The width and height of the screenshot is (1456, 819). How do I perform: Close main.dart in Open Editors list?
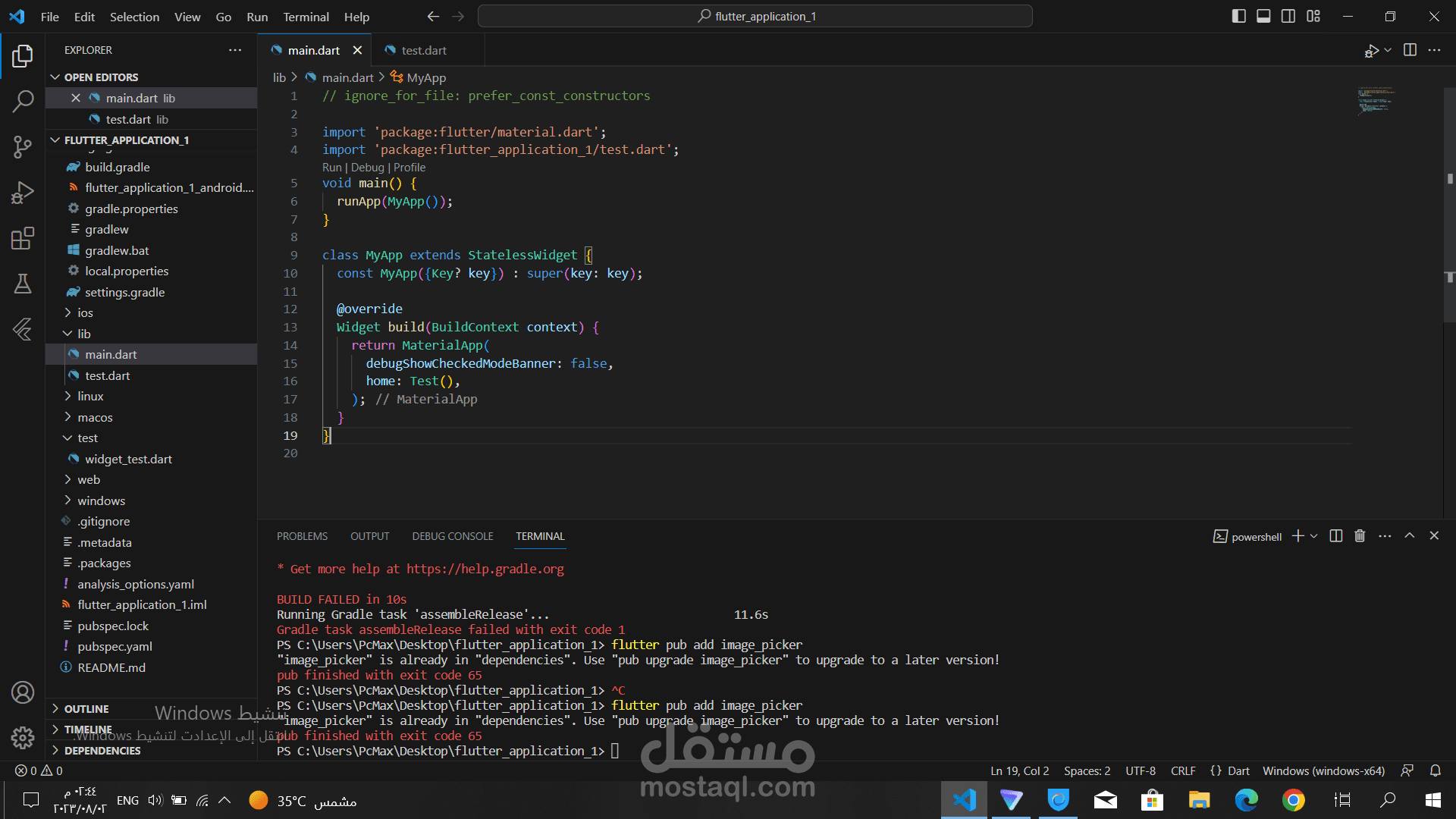pyautogui.click(x=76, y=98)
